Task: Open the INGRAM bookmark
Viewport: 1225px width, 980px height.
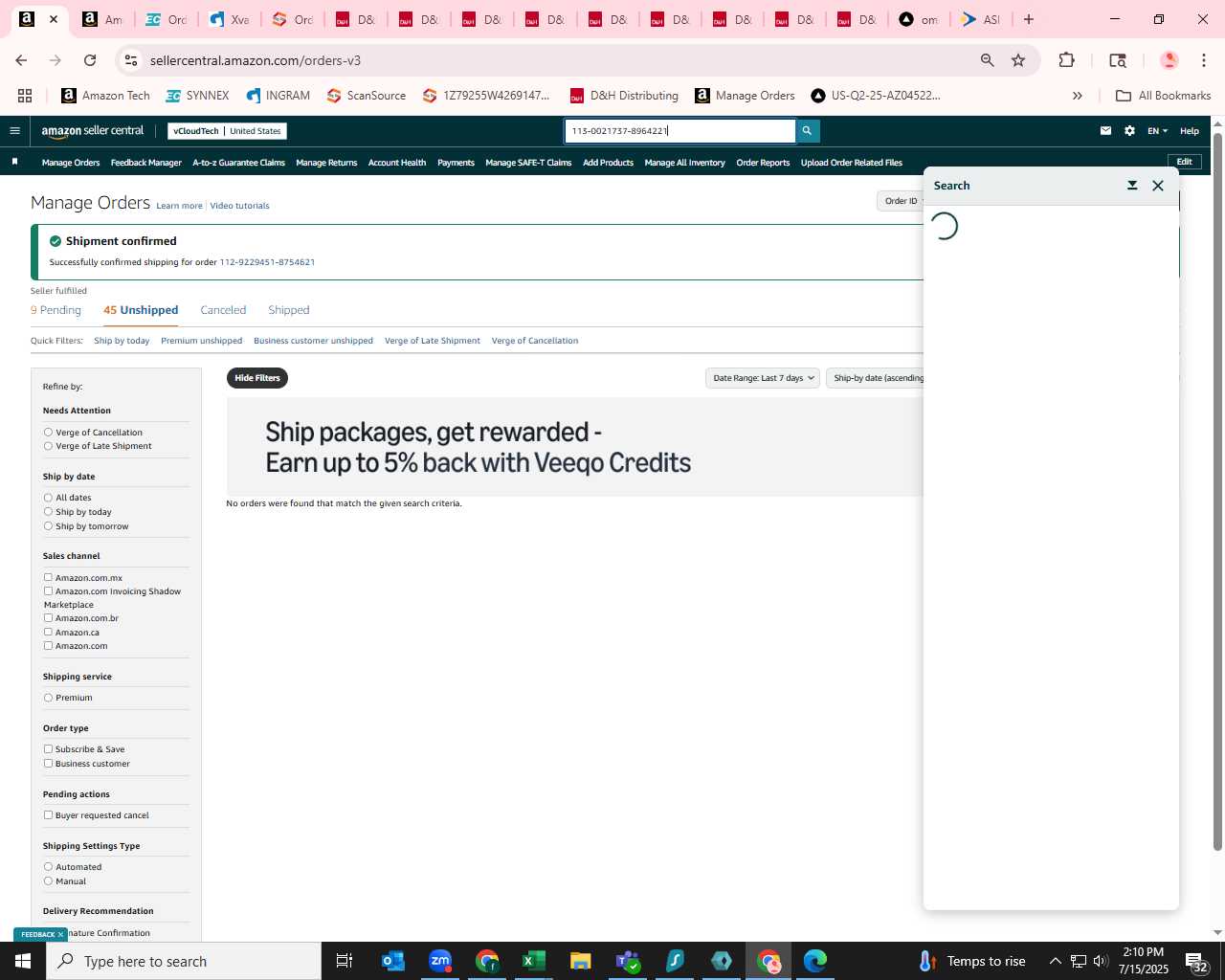Action: (278, 96)
